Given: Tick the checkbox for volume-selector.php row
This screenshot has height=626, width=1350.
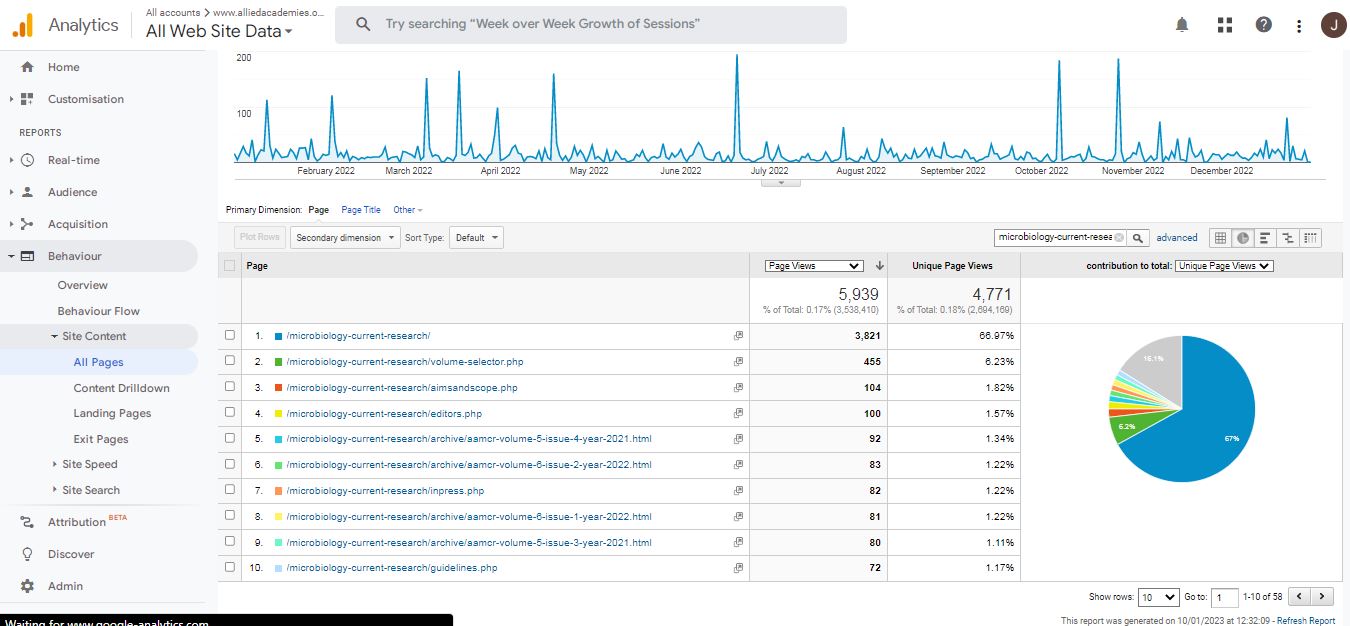Looking at the screenshot, I should 231,361.
